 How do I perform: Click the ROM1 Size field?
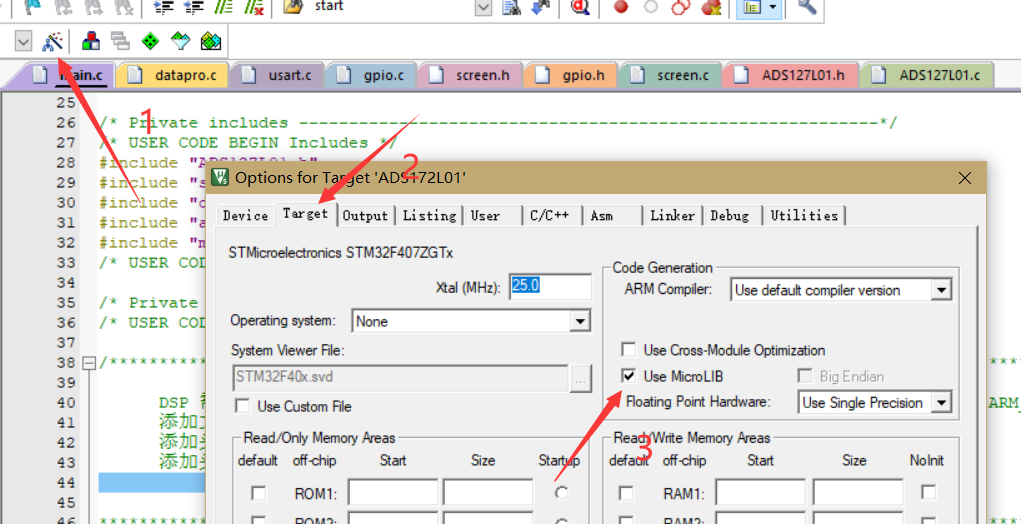click(x=488, y=493)
